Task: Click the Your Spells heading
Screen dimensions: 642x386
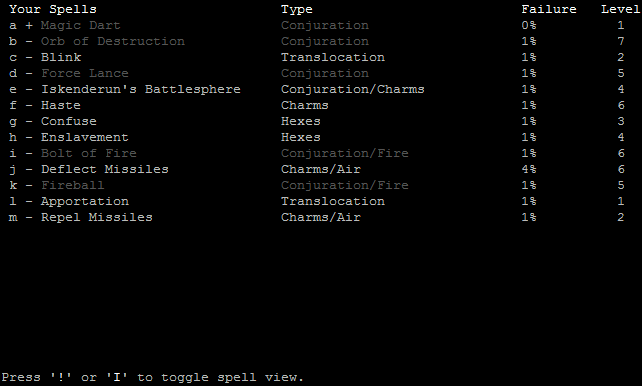Action: pos(53,9)
